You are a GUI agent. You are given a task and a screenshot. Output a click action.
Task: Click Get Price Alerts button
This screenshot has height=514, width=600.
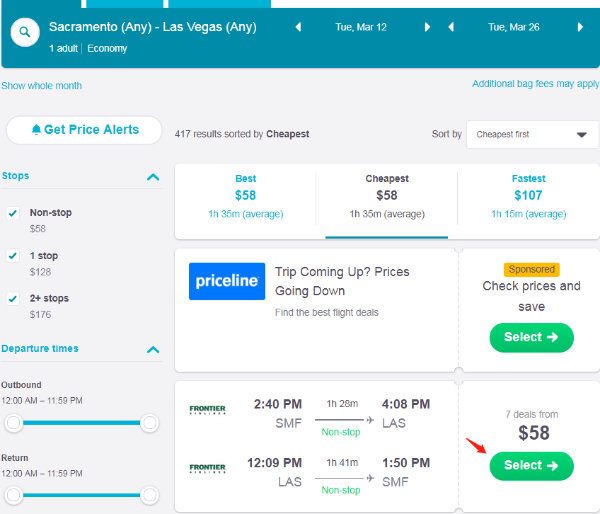[84, 130]
